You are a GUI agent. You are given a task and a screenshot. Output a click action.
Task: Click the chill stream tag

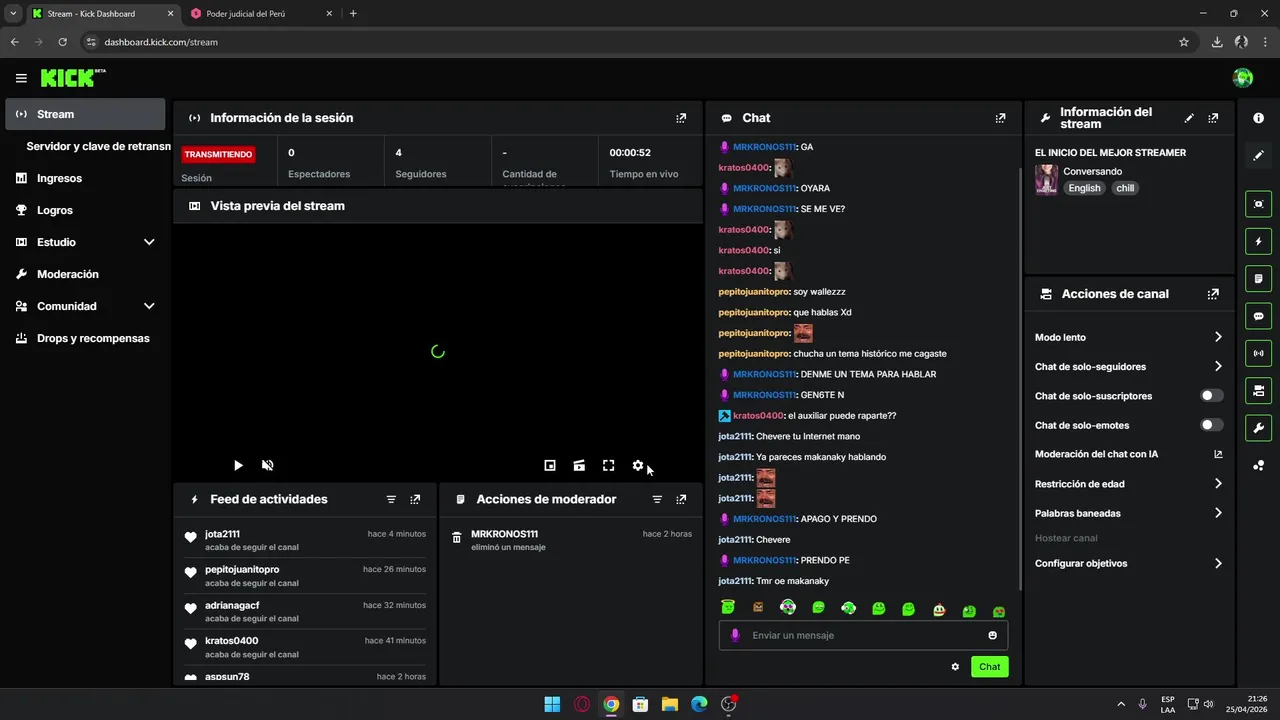(x=1126, y=188)
